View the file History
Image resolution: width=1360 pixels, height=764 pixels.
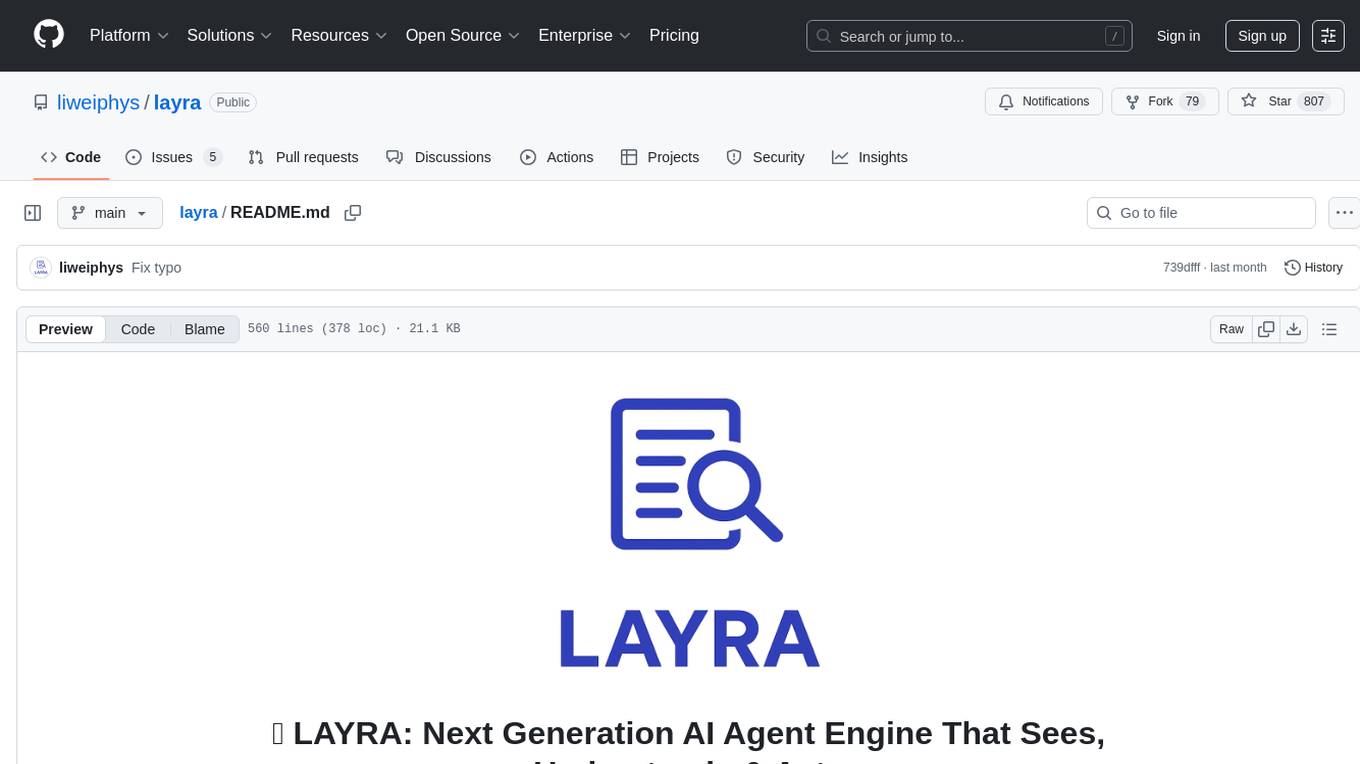1313,267
